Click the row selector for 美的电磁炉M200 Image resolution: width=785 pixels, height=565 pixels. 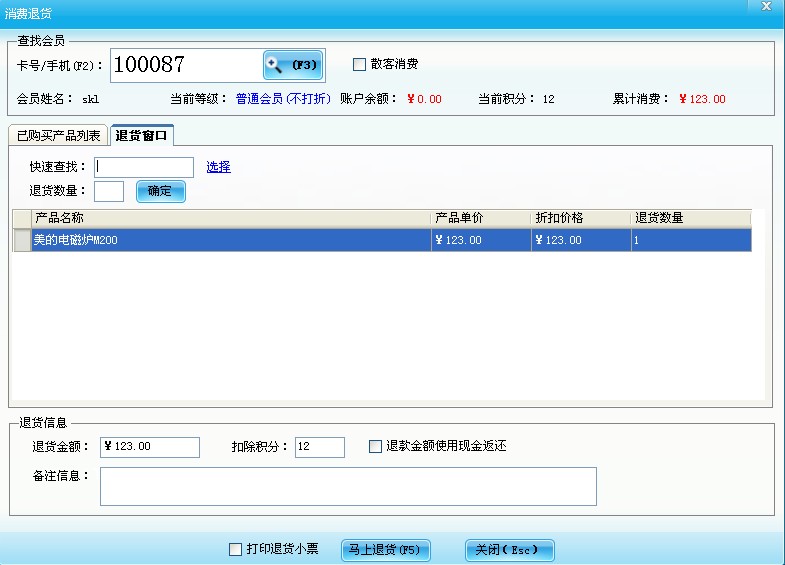(21, 240)
